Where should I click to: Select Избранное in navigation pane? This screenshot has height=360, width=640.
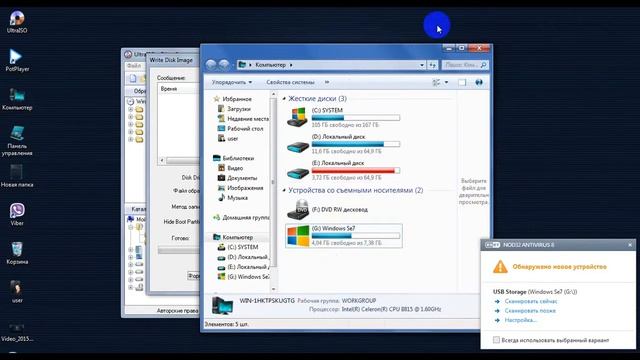click(233, 99)
